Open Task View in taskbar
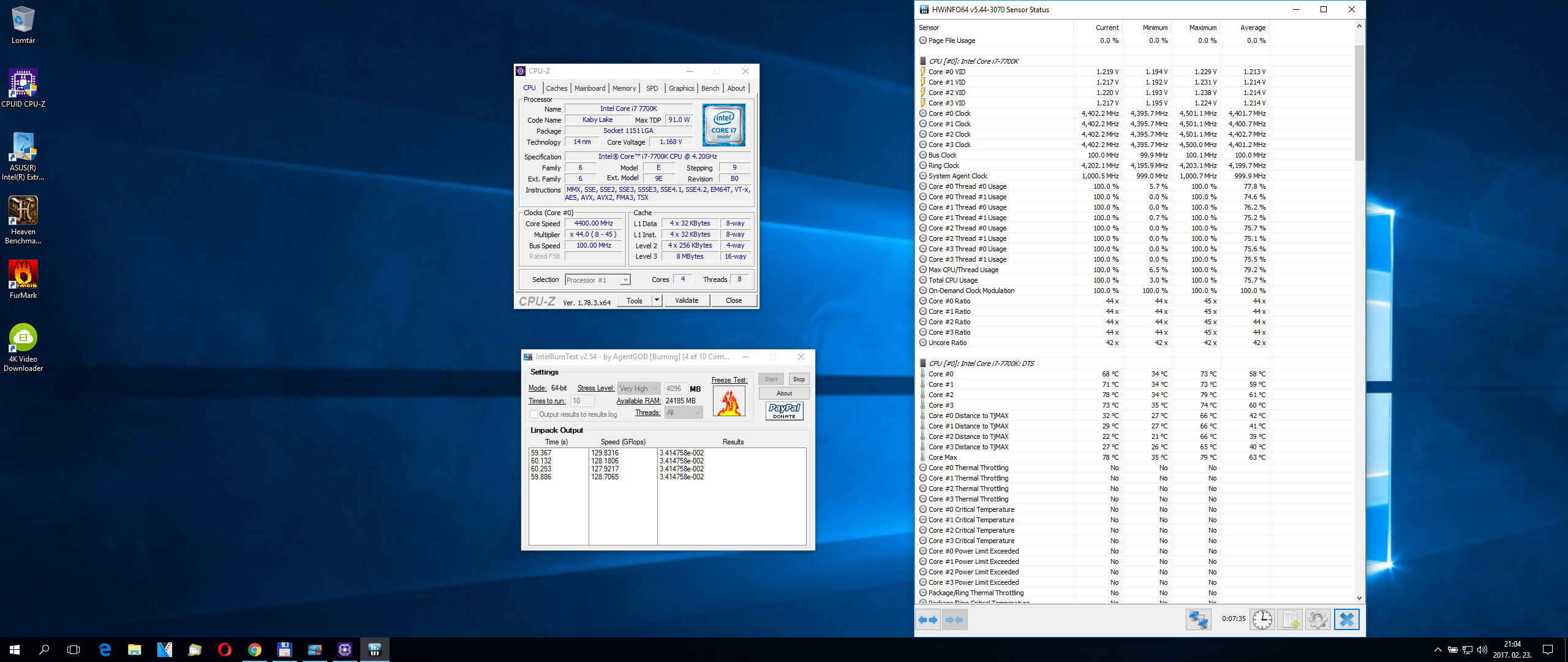The width and height of the screenshot is (1568, 662). [73, 650]
